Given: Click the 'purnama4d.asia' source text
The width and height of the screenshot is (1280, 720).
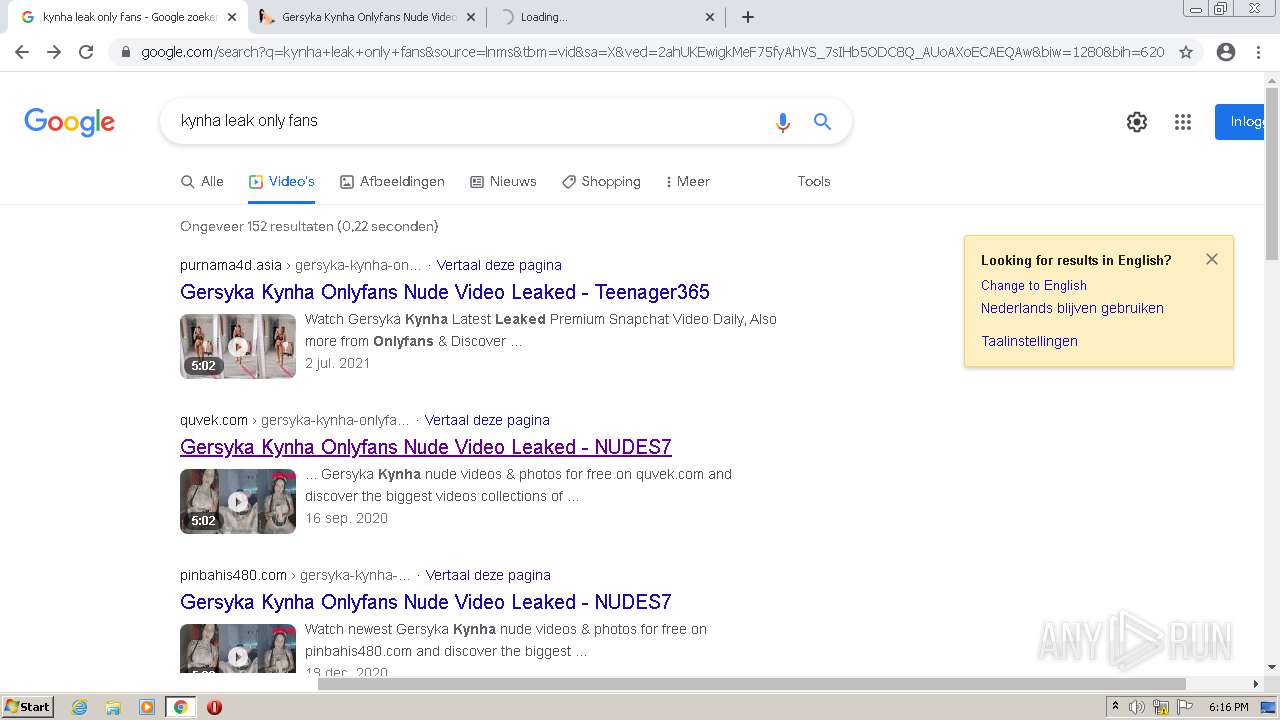Looking at the screenshot, I should [231, 266].
